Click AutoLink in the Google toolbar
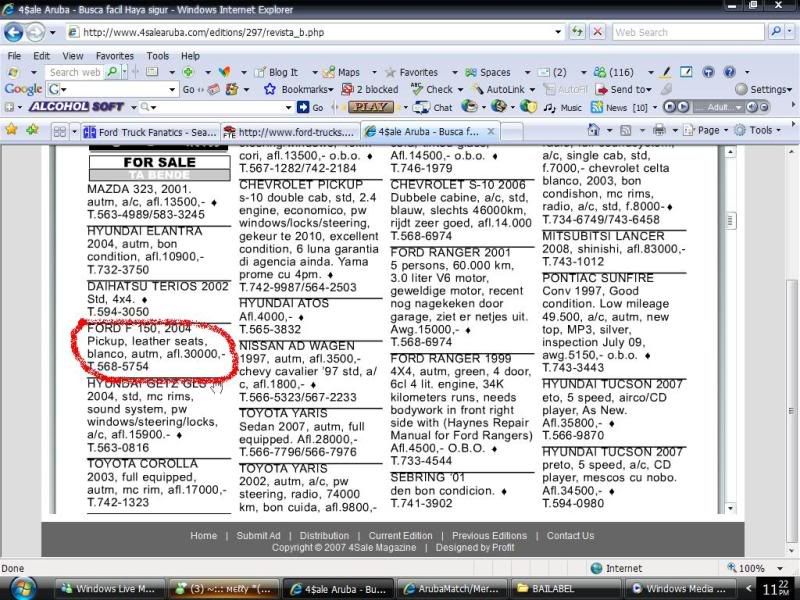Image resolution: width=800 pixels, height=600 pixels. pos(498,90)
